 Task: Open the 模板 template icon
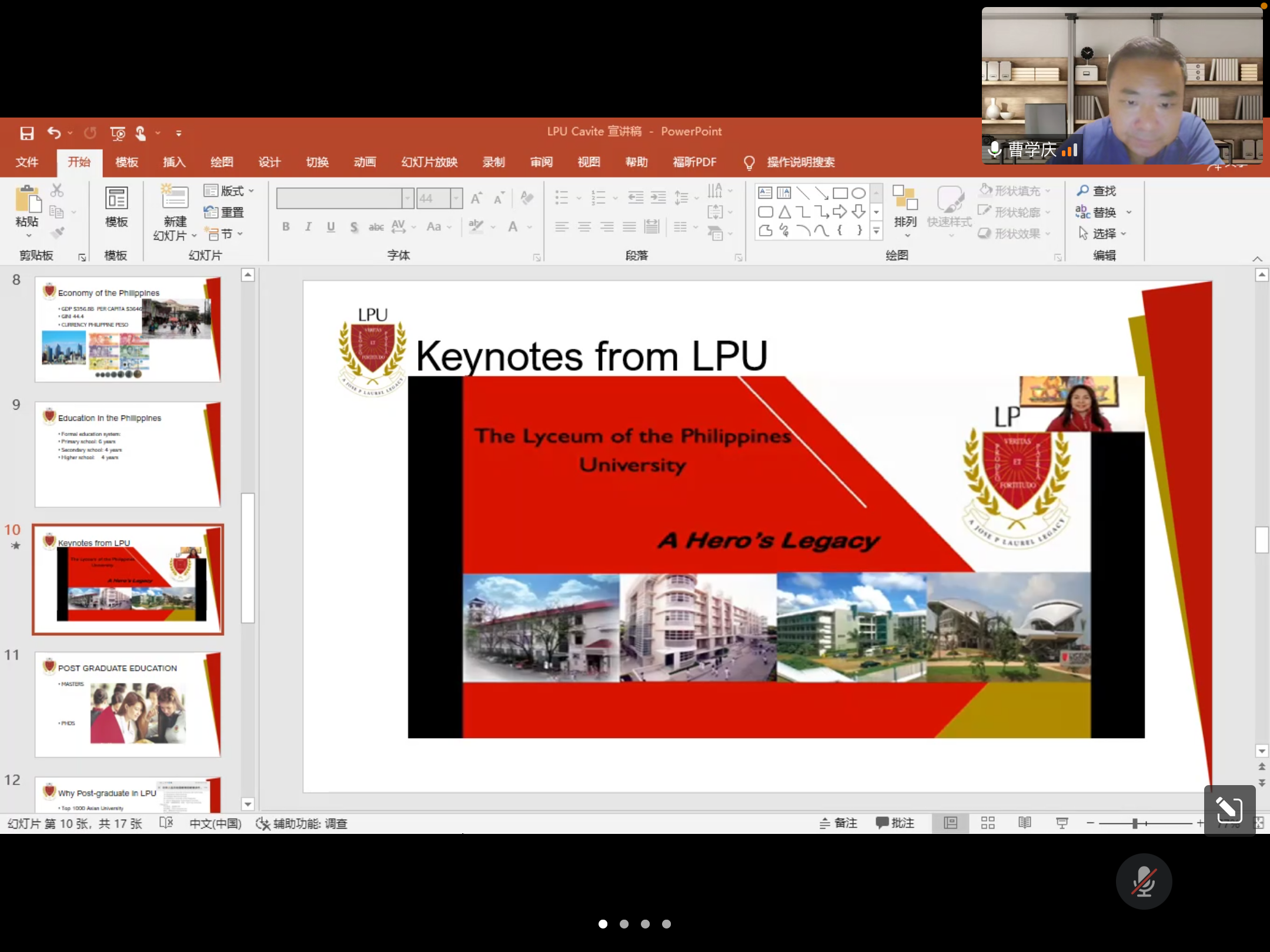(116, 199)
